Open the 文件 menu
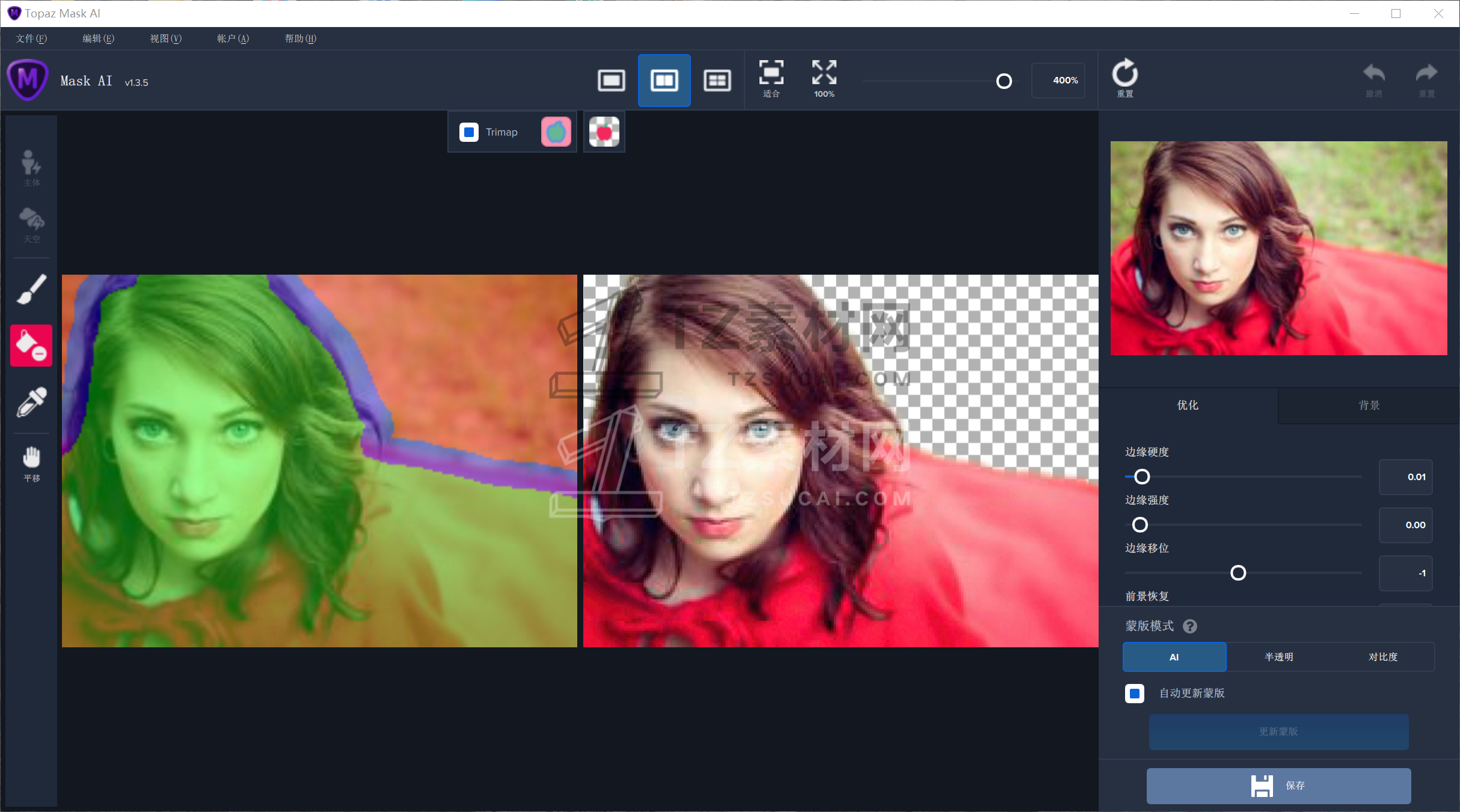Viewport: 1460px width, 812px height. (31, 38)
